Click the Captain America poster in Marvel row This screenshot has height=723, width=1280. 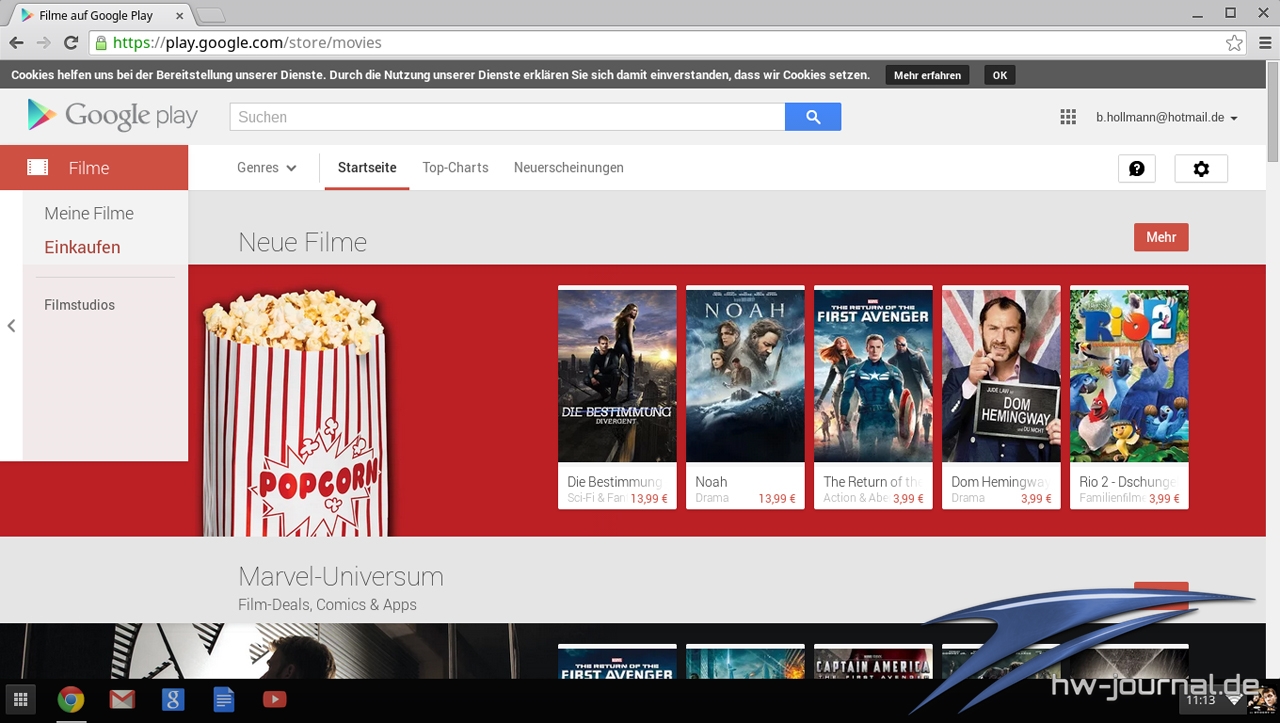(x=873, y=662)
